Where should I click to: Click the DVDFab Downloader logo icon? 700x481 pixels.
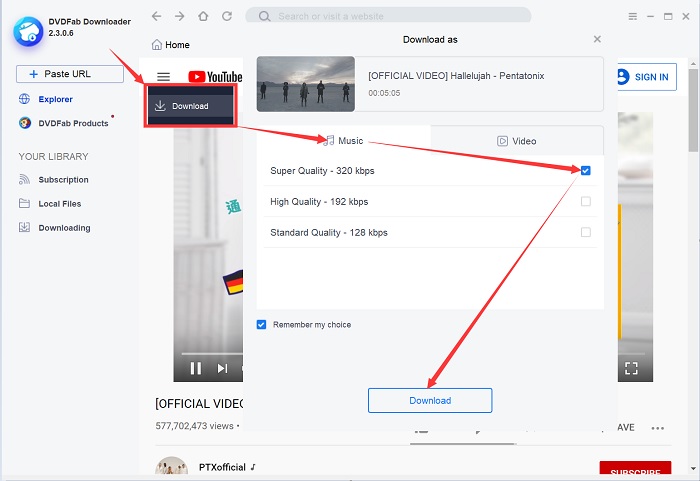tap(28, 31)
